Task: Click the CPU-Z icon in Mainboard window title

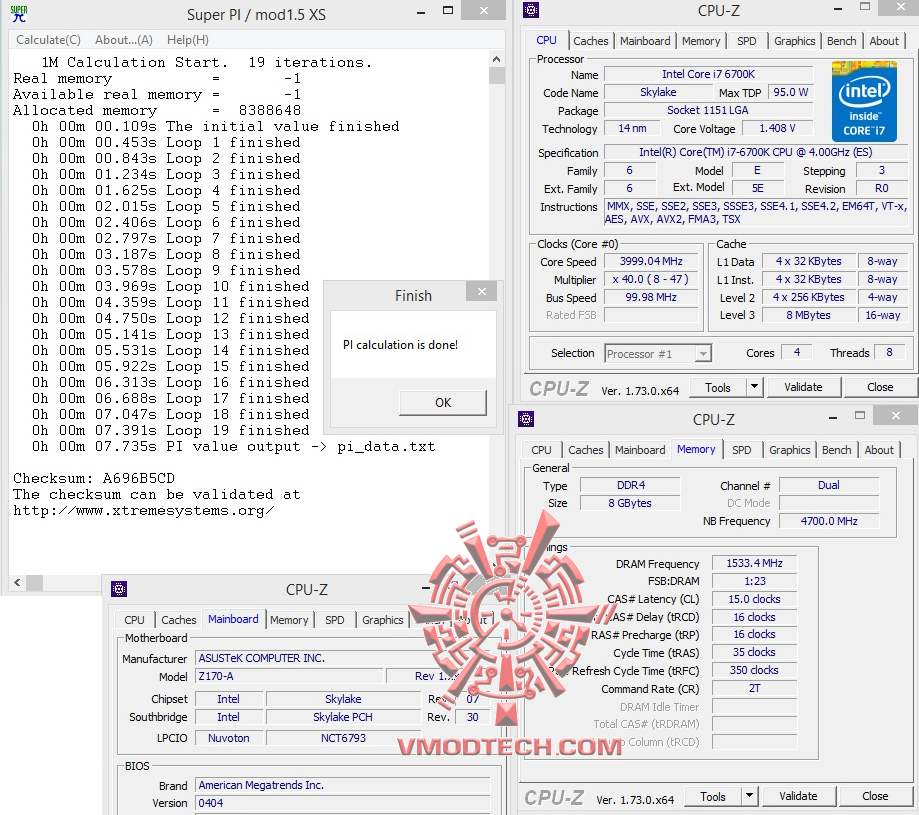Action: pos(119,589)
